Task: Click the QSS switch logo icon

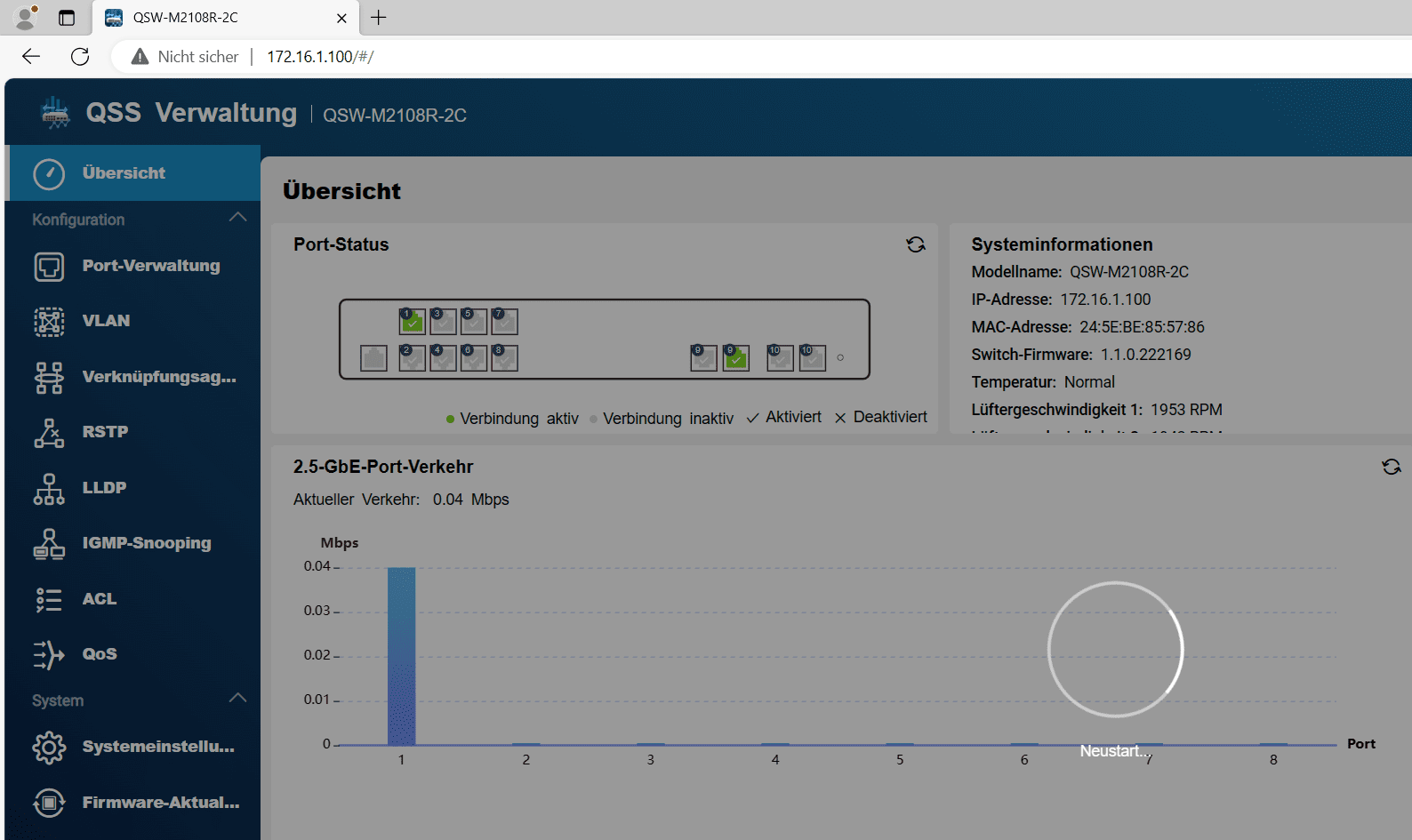Action: pos(55,113)
